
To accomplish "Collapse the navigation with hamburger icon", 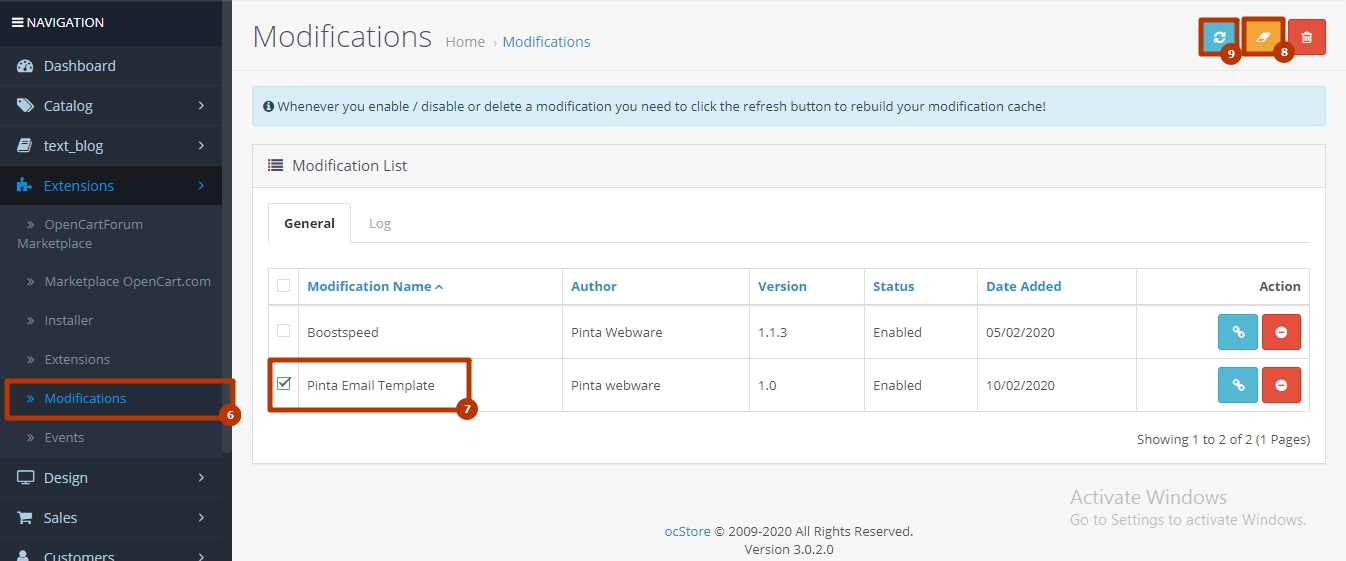I will (17, 22).
